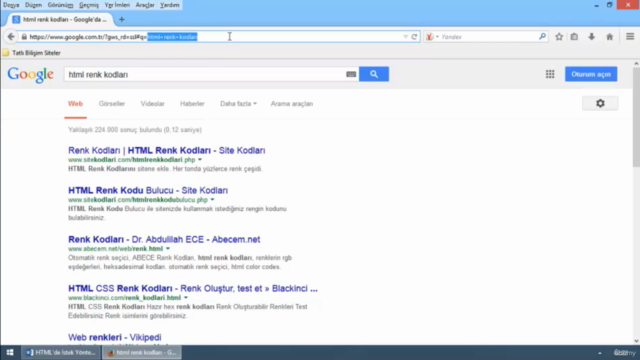Open Google apps grid icon
The image size is (640, 360).
click(550, 74)
